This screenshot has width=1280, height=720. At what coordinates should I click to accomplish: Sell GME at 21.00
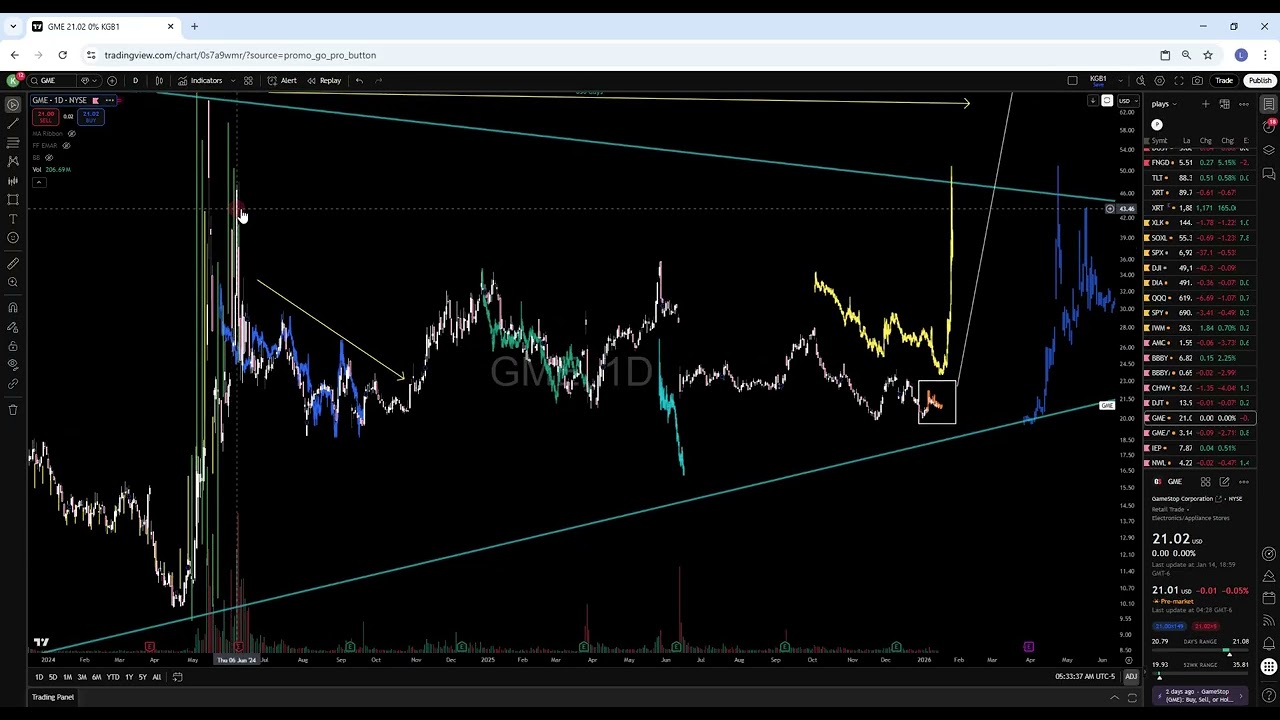click(45, 117)
